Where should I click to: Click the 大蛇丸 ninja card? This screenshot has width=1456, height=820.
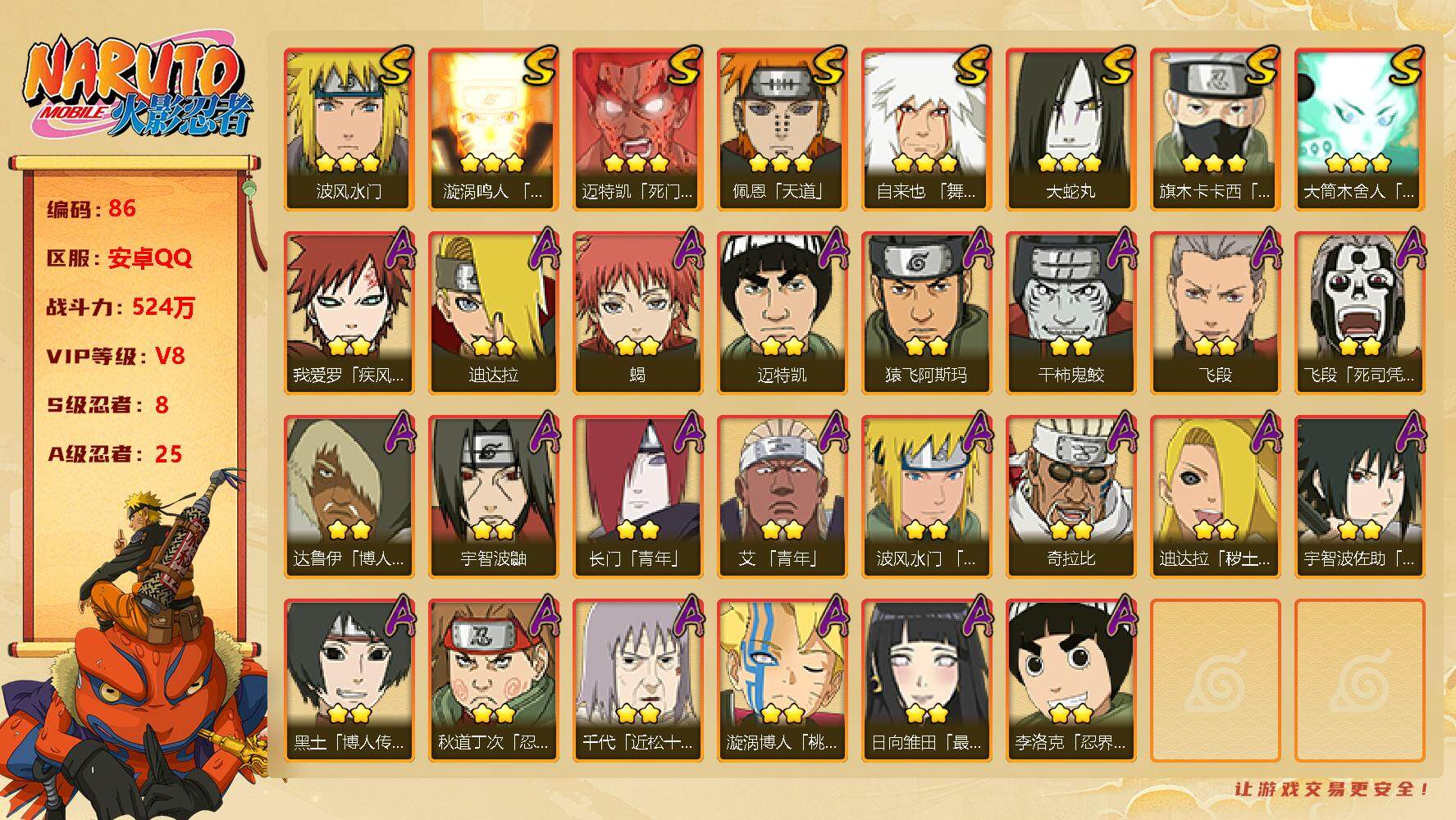(1071, 129)
